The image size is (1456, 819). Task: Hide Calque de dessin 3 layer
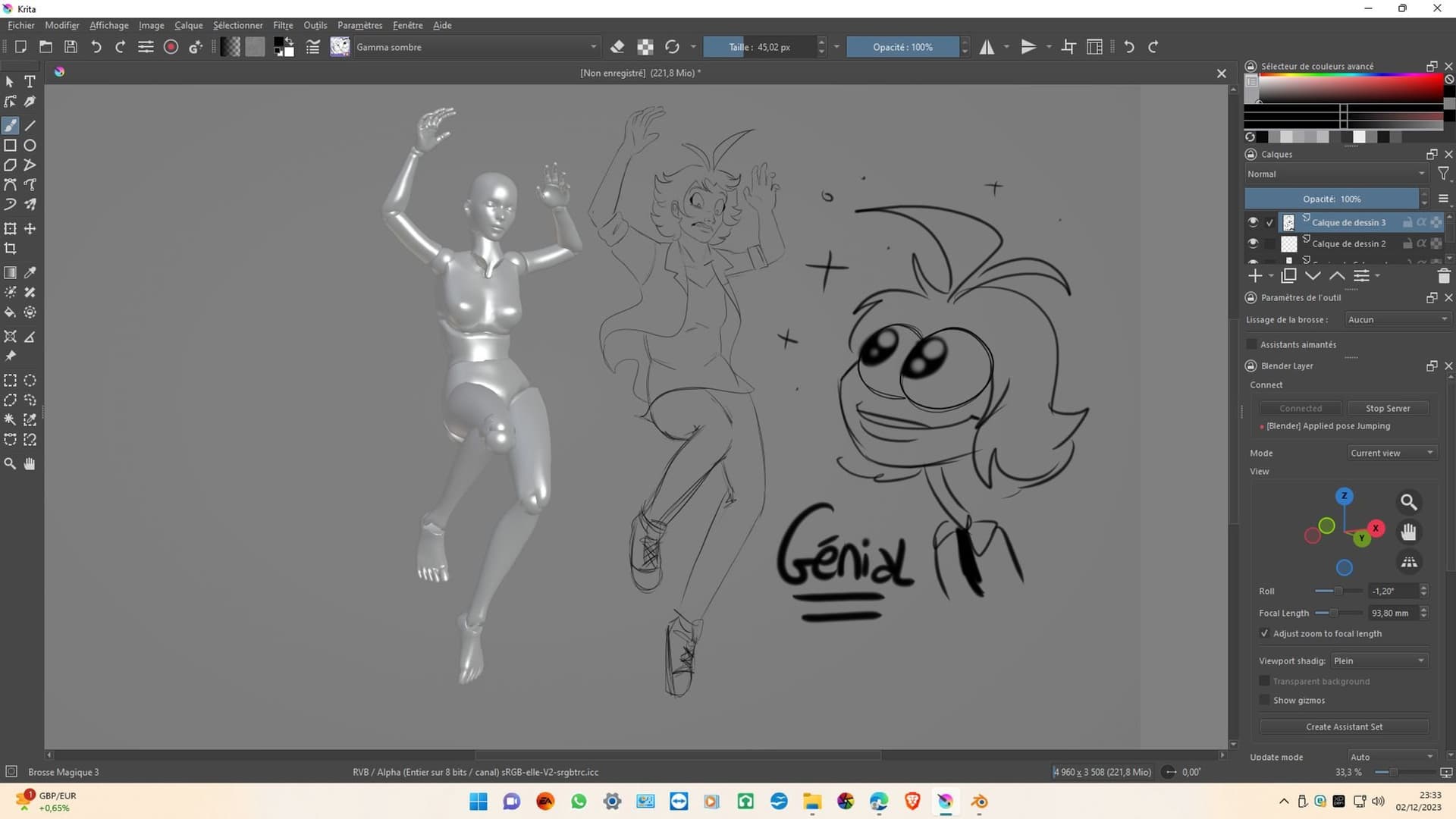[1253, 222]
